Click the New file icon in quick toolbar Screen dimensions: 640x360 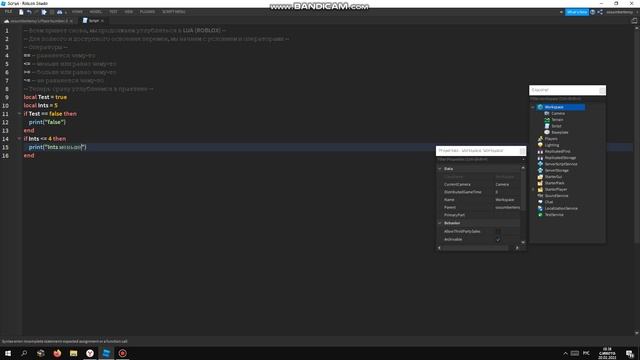click(x=21, y=12)
